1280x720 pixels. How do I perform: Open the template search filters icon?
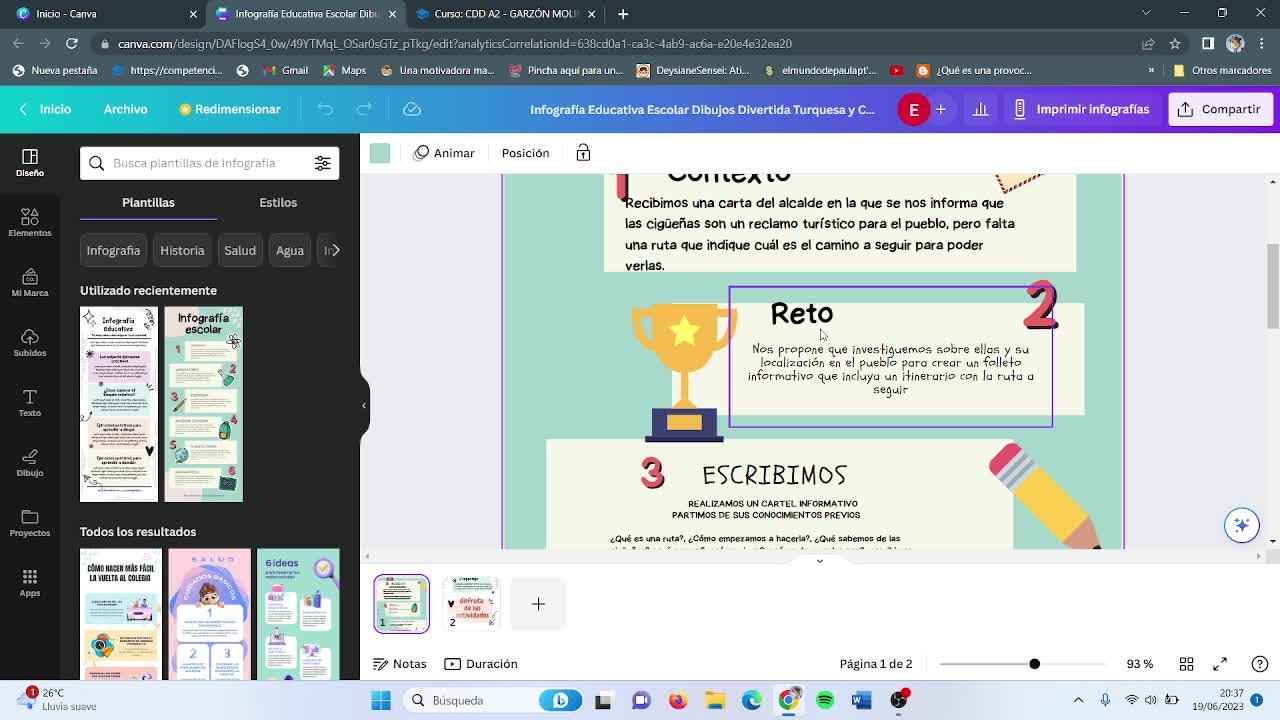(322, 163)
